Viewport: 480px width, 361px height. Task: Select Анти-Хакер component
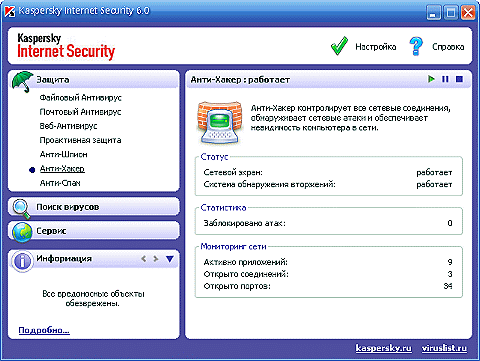click(62, 169)
